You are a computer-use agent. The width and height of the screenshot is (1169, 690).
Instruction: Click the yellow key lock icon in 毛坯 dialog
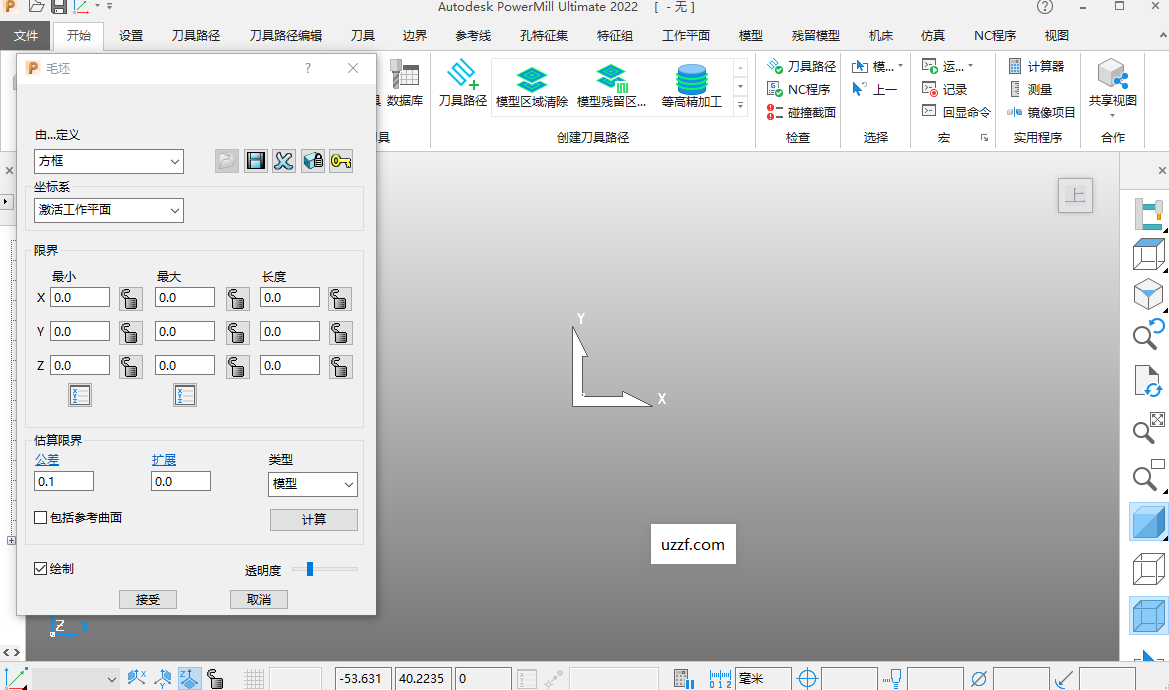pos(341,160)
